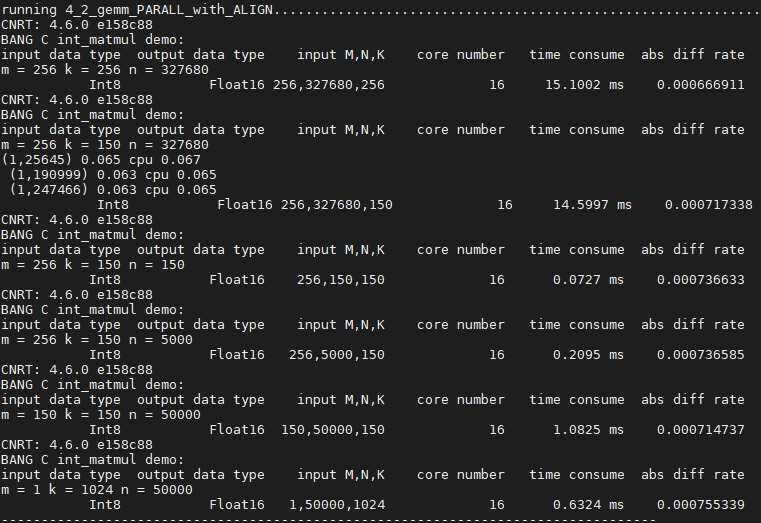
Task: Click the line m = 1 k = 1024 n = 50000
Action: tap(97, 490)
